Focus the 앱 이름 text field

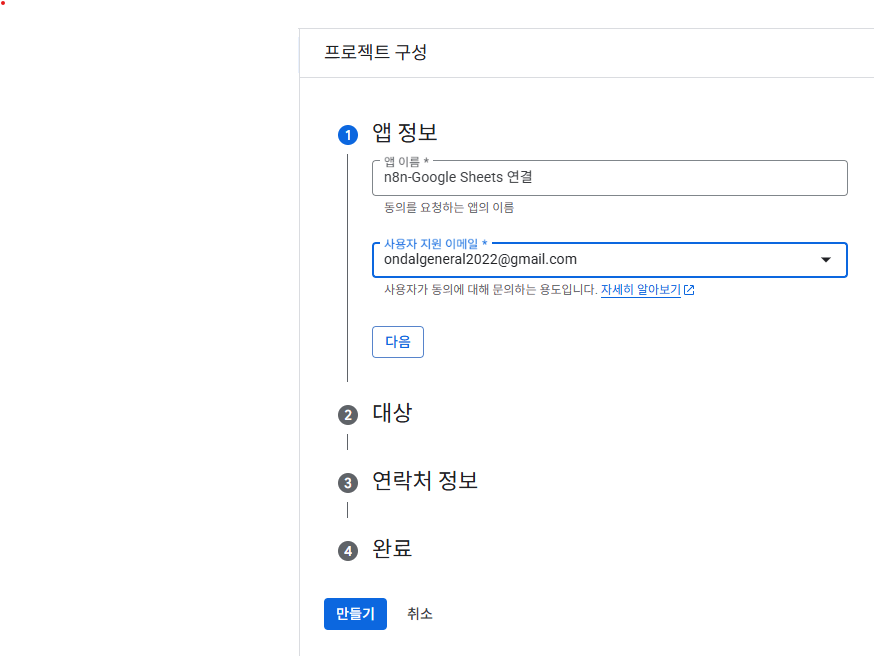610,178
